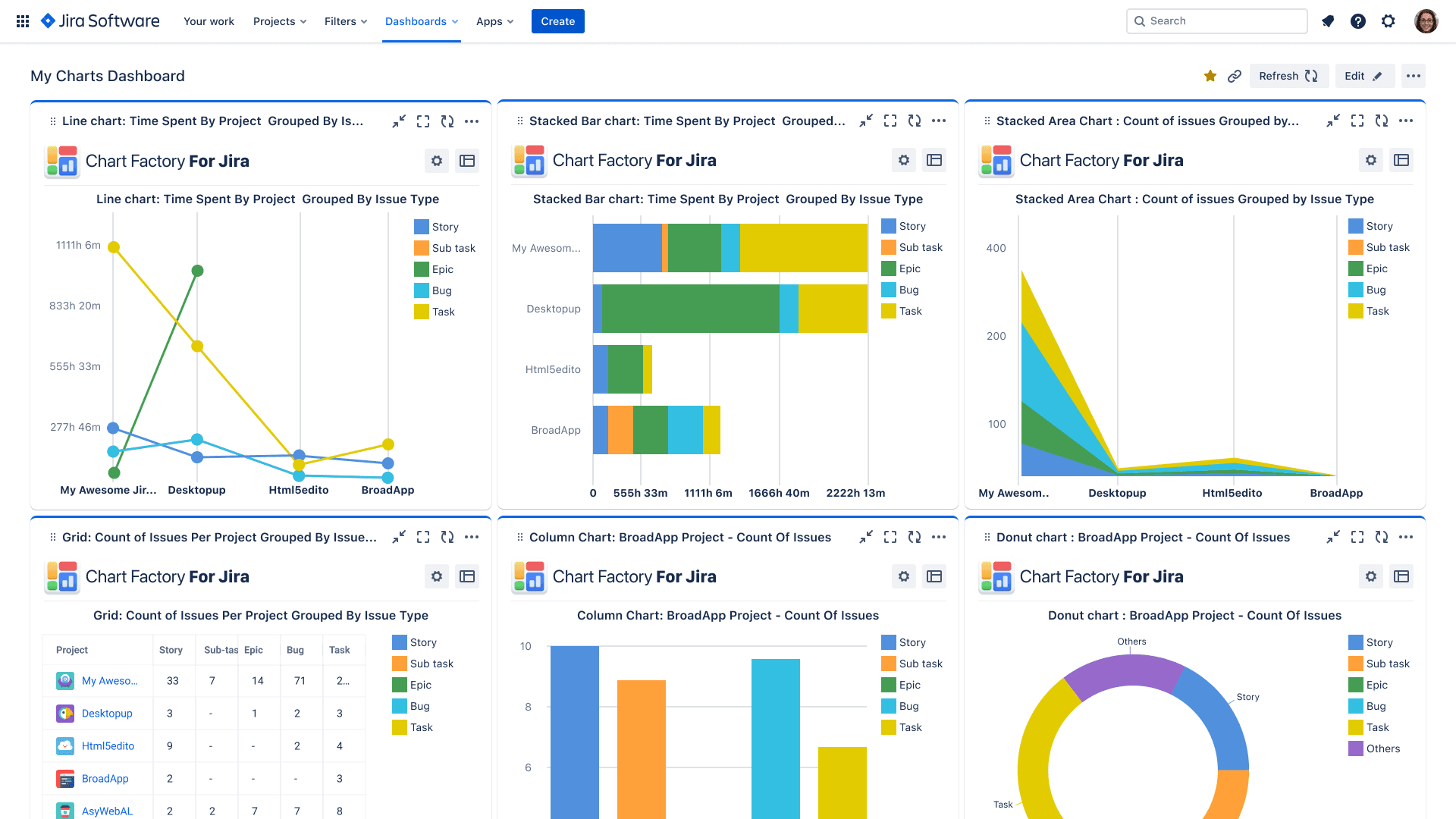
Task: Select the Dashboards menu item
Action: coord(421,21)
